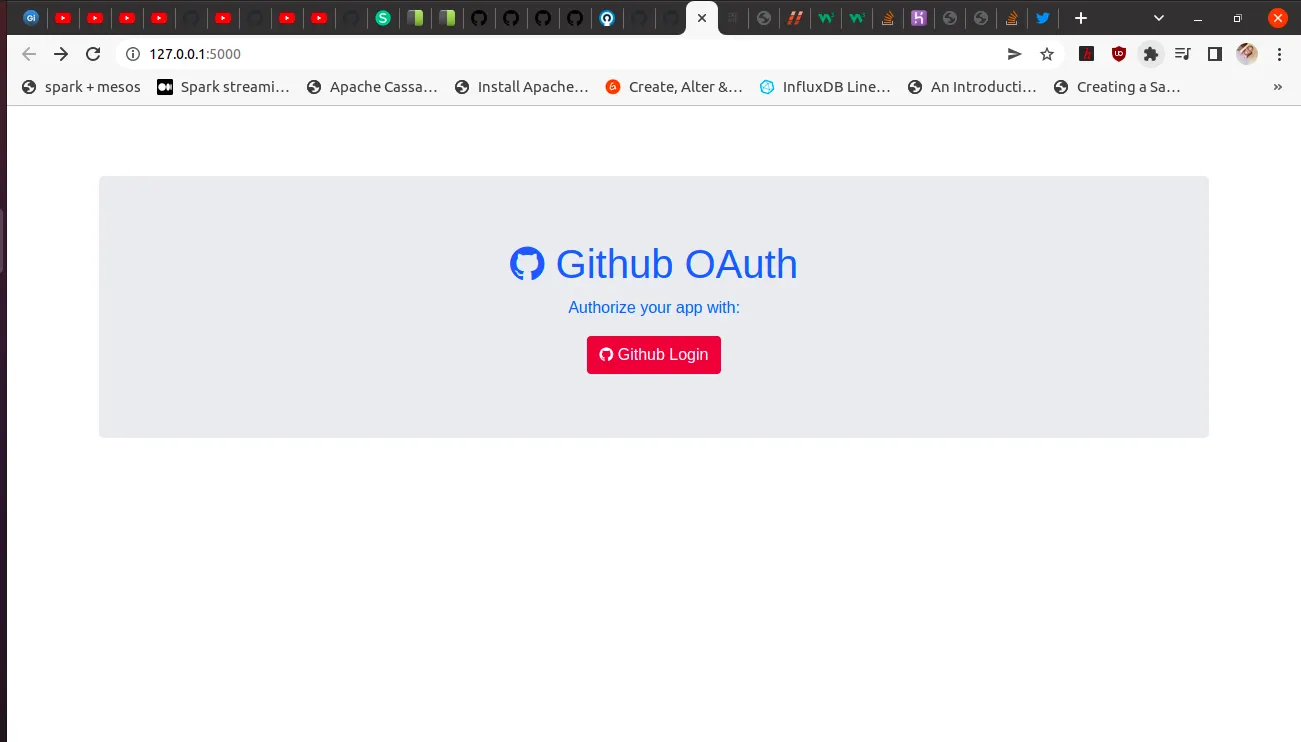Screen dimensions: 1301x742
Task: Open the reading list icon in the toolbar
Action: (x=1182, y=54)
